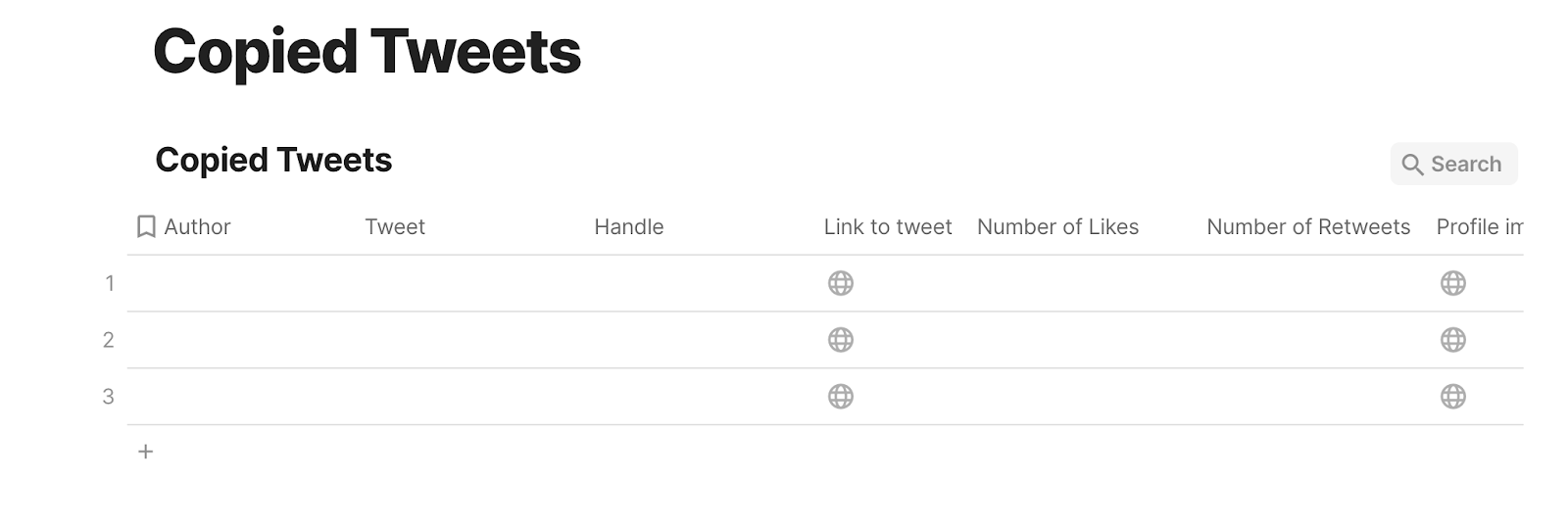
Task: Select the Link to tweet column header
Action: click(888, 227)
